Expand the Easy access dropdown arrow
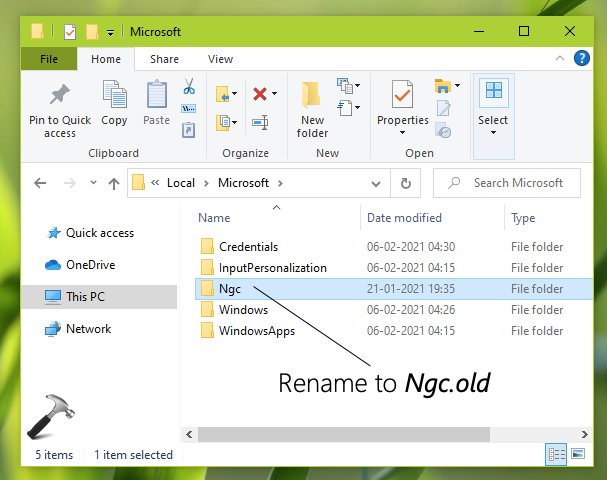The height and width of the screenshot is (480, 607). pyautogui.click(x=357, y=108)
